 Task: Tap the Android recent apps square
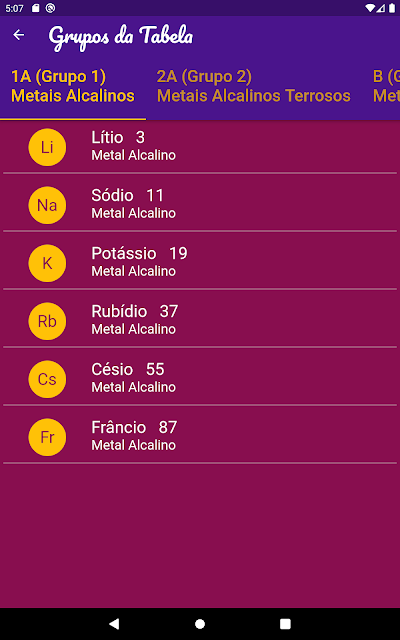click(285, 624)
